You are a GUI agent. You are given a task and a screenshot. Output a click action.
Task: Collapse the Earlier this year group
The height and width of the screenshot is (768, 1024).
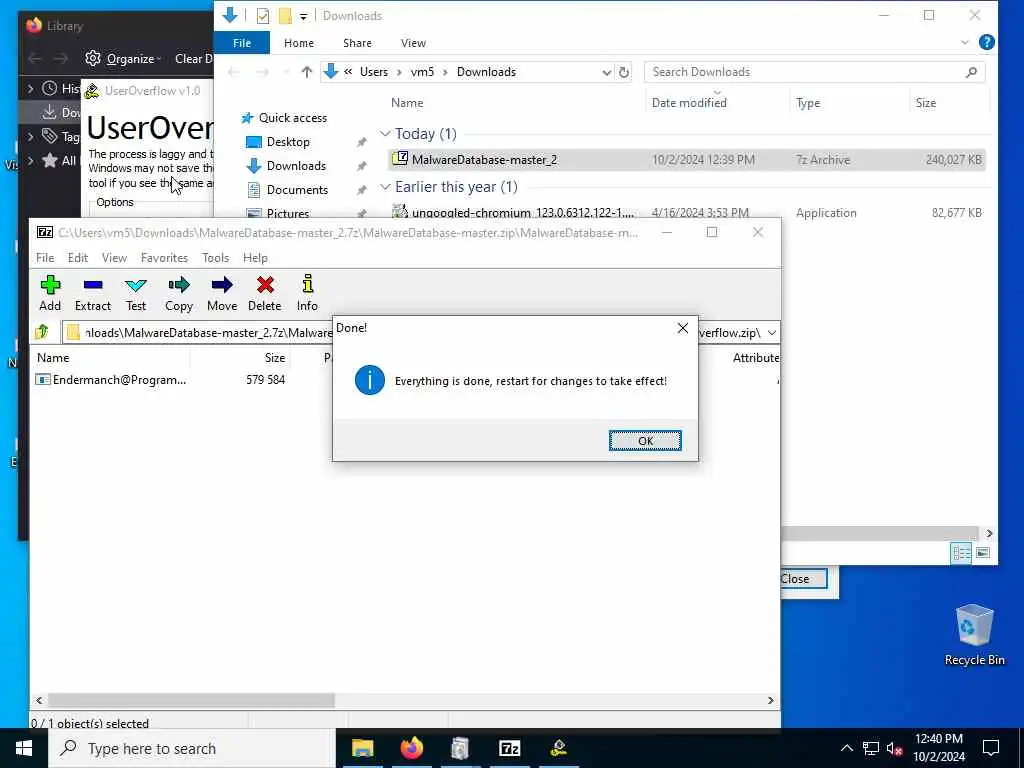click(385, 187)
